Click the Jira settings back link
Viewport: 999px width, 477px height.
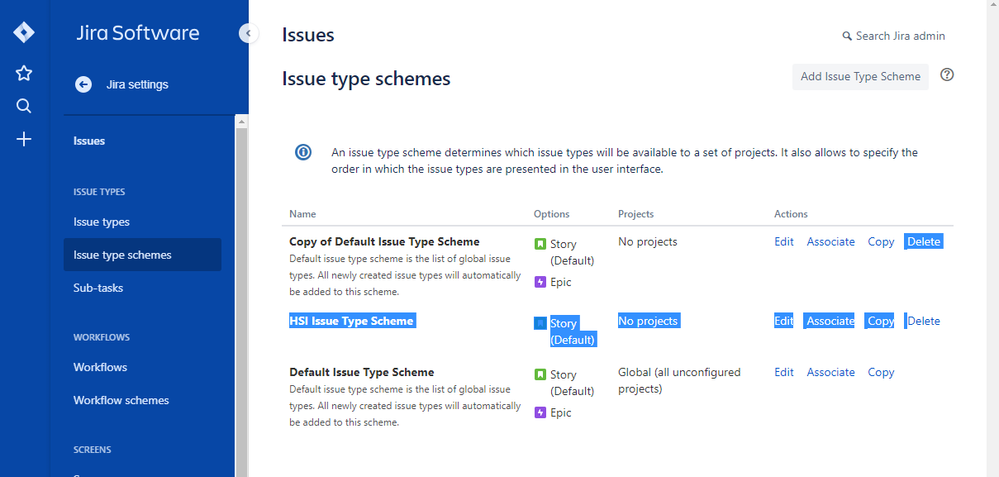[x=137, y=85]
